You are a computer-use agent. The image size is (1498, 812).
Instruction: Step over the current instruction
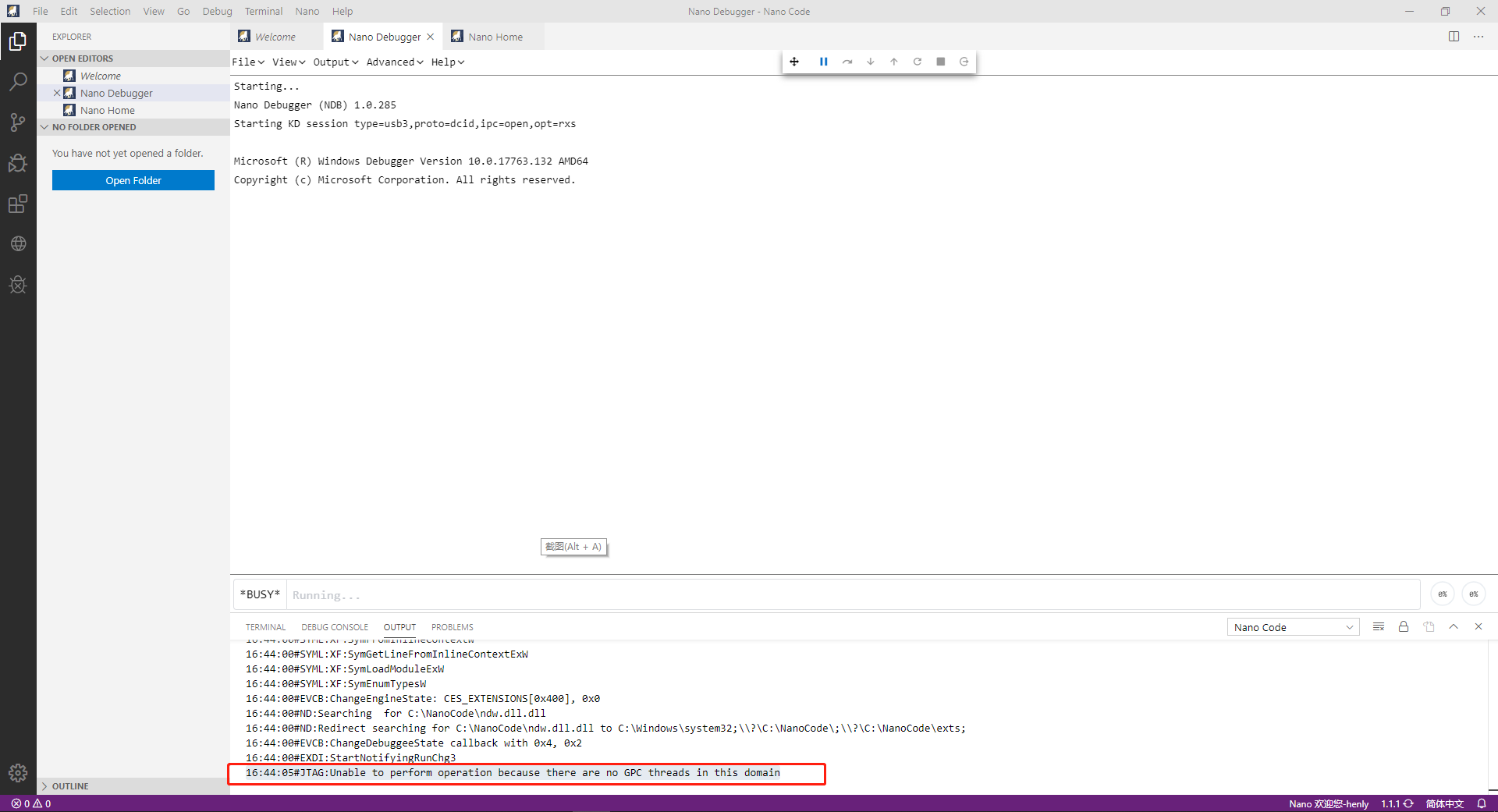pos(847,62)
